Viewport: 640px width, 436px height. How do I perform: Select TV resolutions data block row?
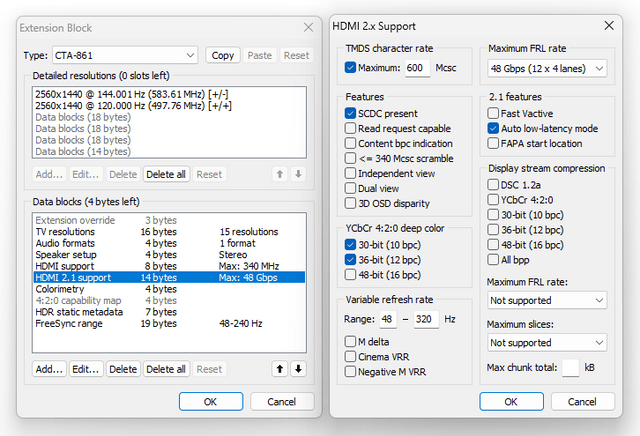click(x=169, y=231)
